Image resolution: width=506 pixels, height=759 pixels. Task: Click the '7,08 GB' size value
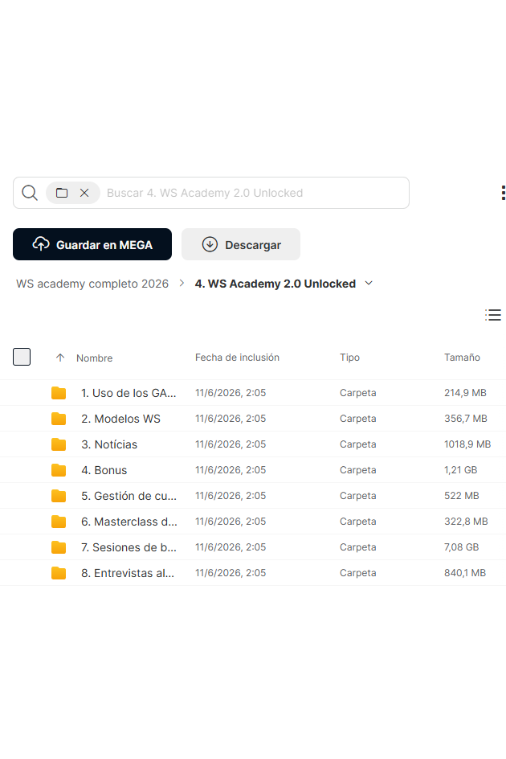[461, 547]
